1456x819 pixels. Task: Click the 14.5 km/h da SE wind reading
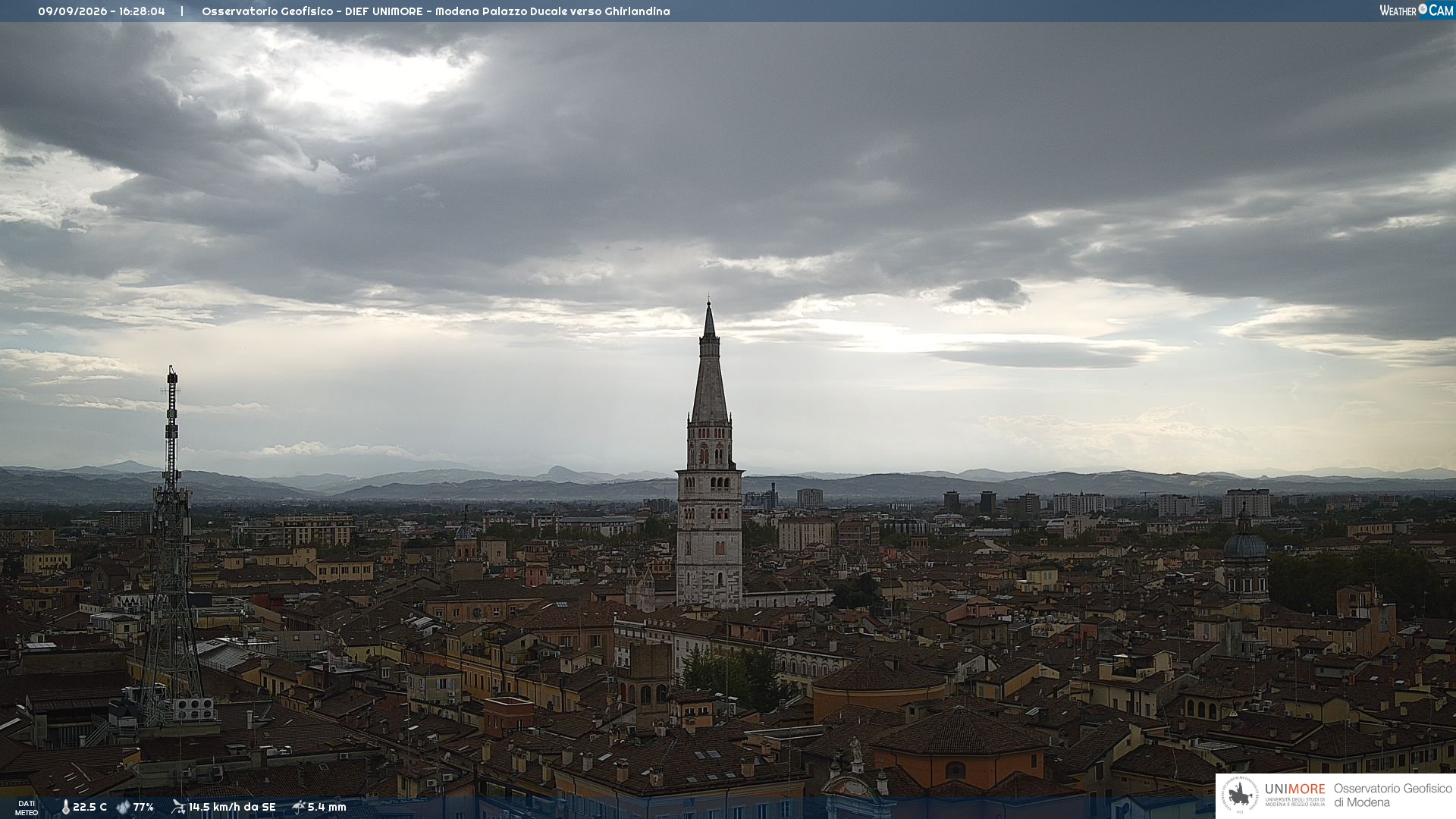click(x=232, y=808)
